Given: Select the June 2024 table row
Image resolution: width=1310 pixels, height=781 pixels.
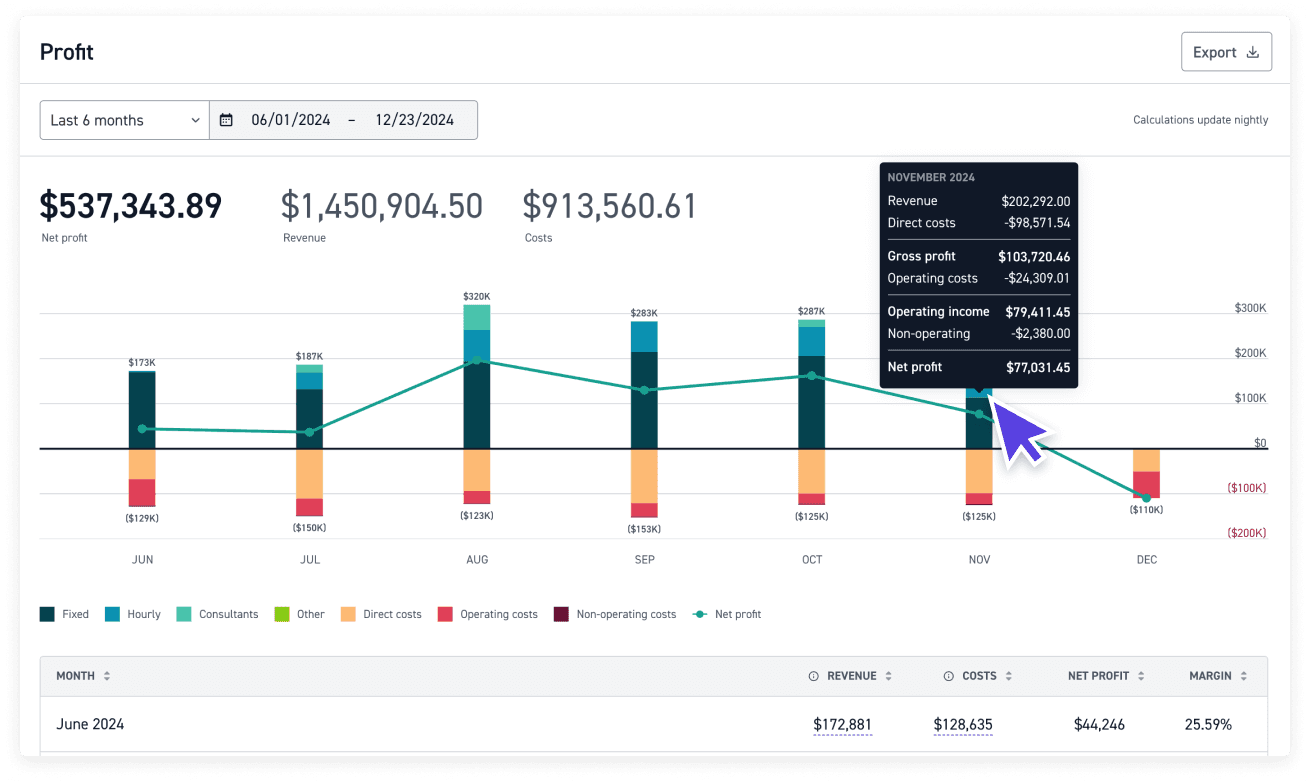Looking at the screenshot, I should 400,724.
